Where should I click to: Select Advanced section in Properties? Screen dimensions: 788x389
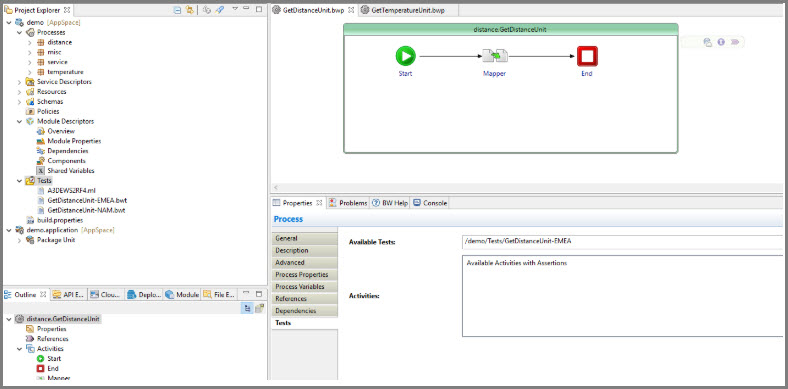[x=304, y=262]
